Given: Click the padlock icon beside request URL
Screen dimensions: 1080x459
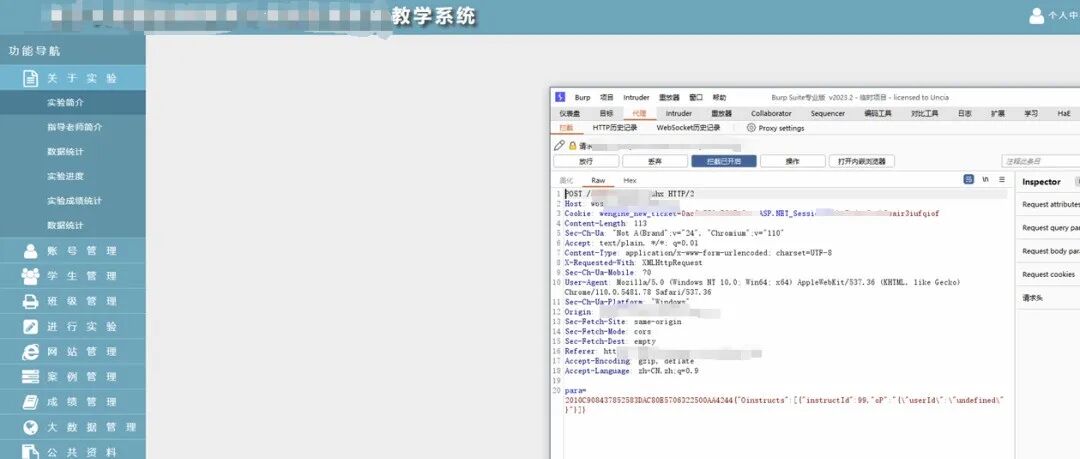Looking at the screenshot, I should [x=572, y=146].
